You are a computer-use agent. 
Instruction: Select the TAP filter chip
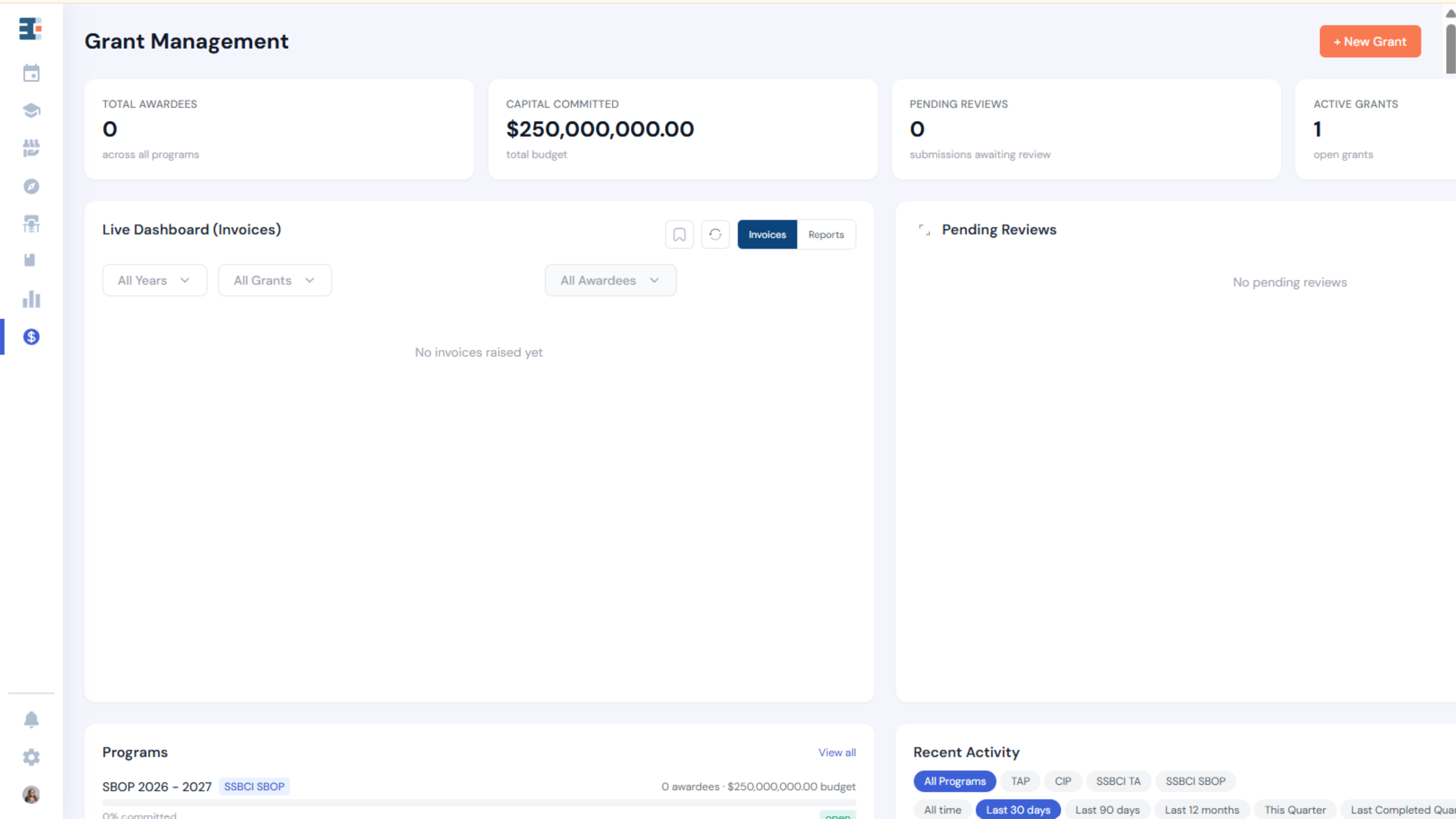(x=1020, y=781)
